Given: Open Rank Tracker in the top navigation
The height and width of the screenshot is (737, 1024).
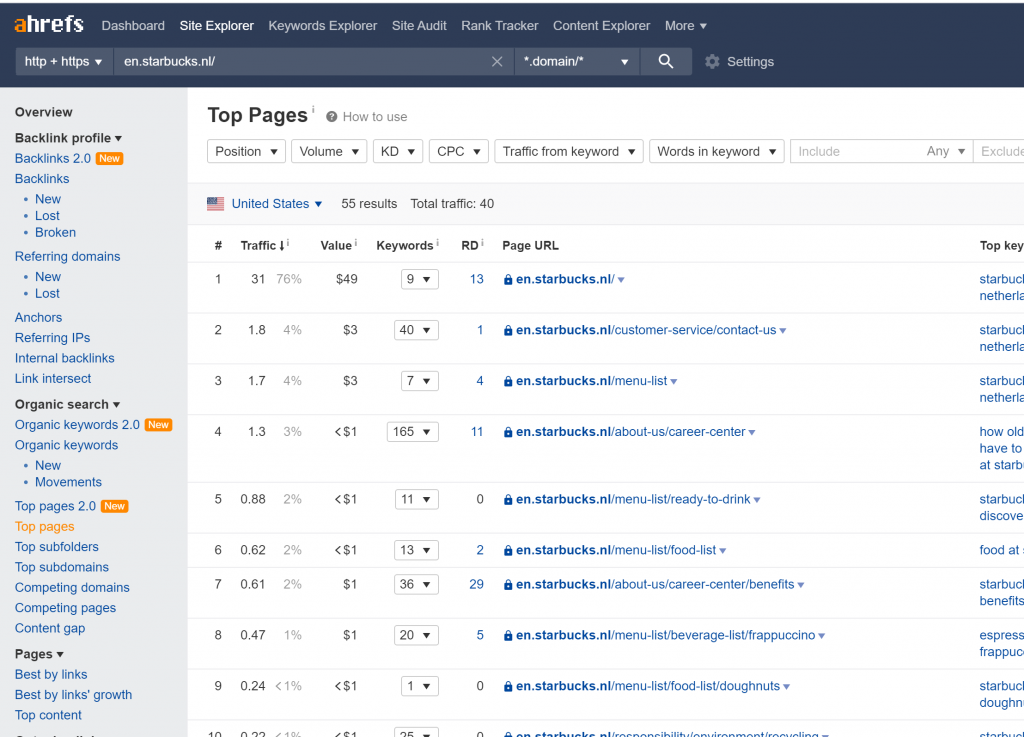Looking at the screenshot, I should pos(500,26).
